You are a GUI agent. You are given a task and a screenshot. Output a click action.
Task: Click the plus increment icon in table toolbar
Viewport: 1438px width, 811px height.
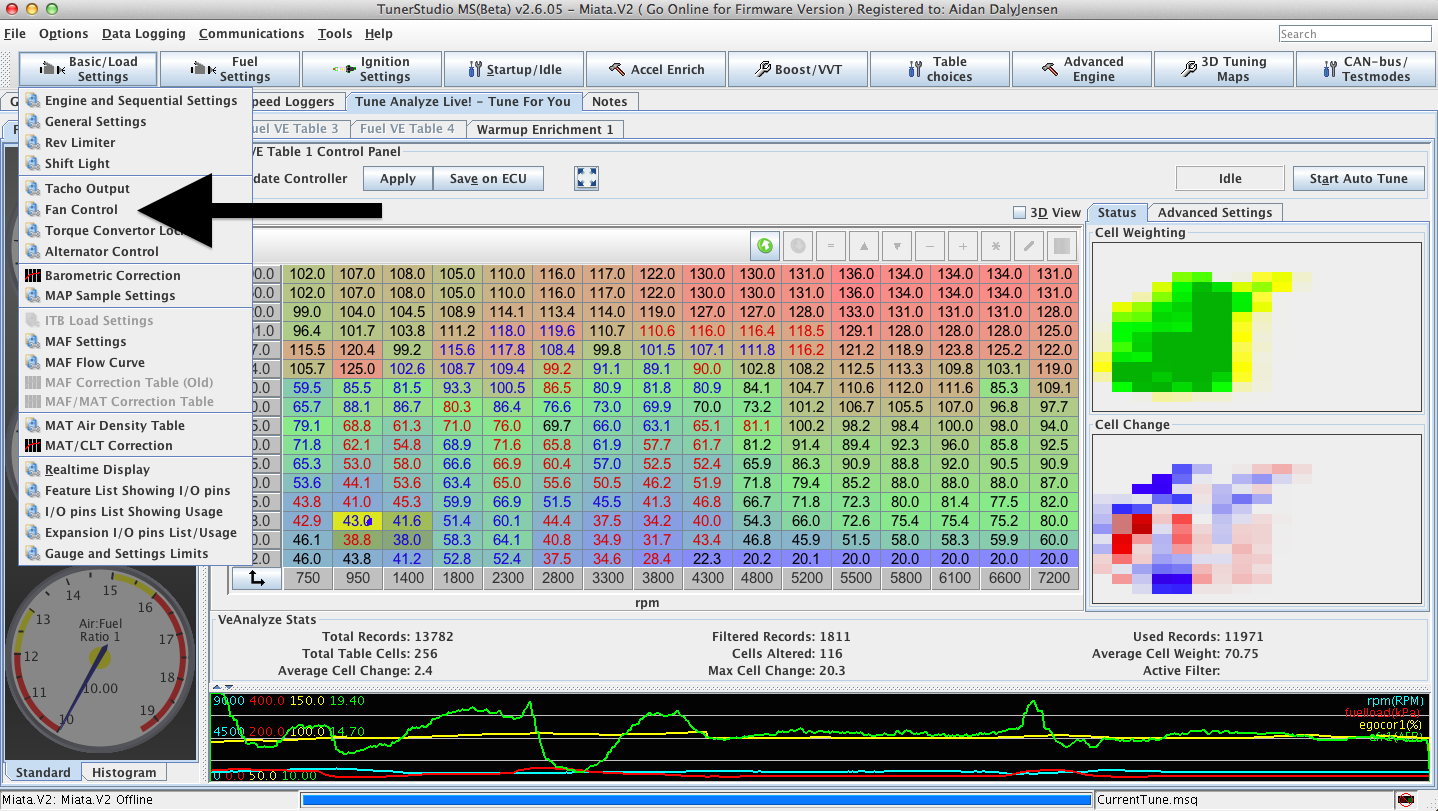963,246
